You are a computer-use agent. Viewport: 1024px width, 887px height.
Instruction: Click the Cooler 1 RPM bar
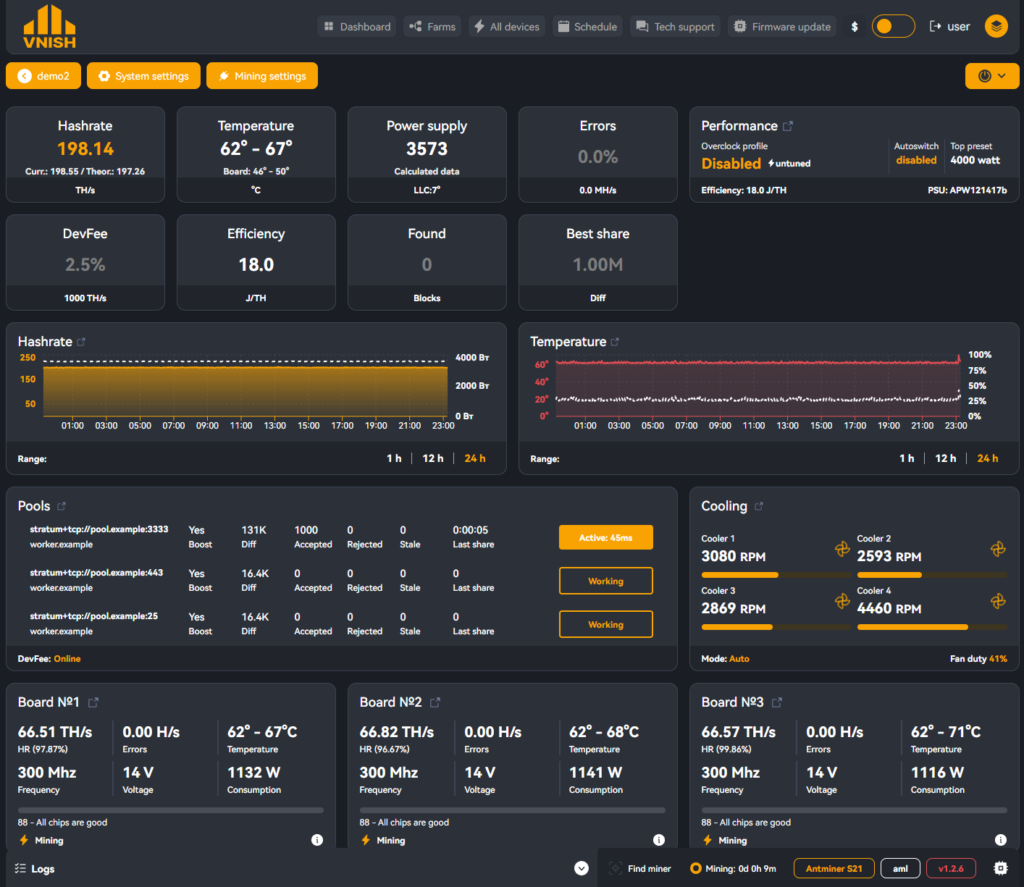tap(776, 575)
